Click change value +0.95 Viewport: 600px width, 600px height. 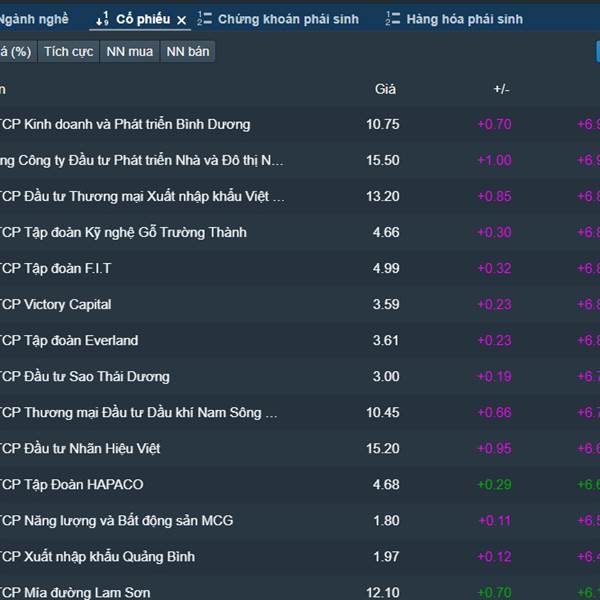(x=494, y=448)
